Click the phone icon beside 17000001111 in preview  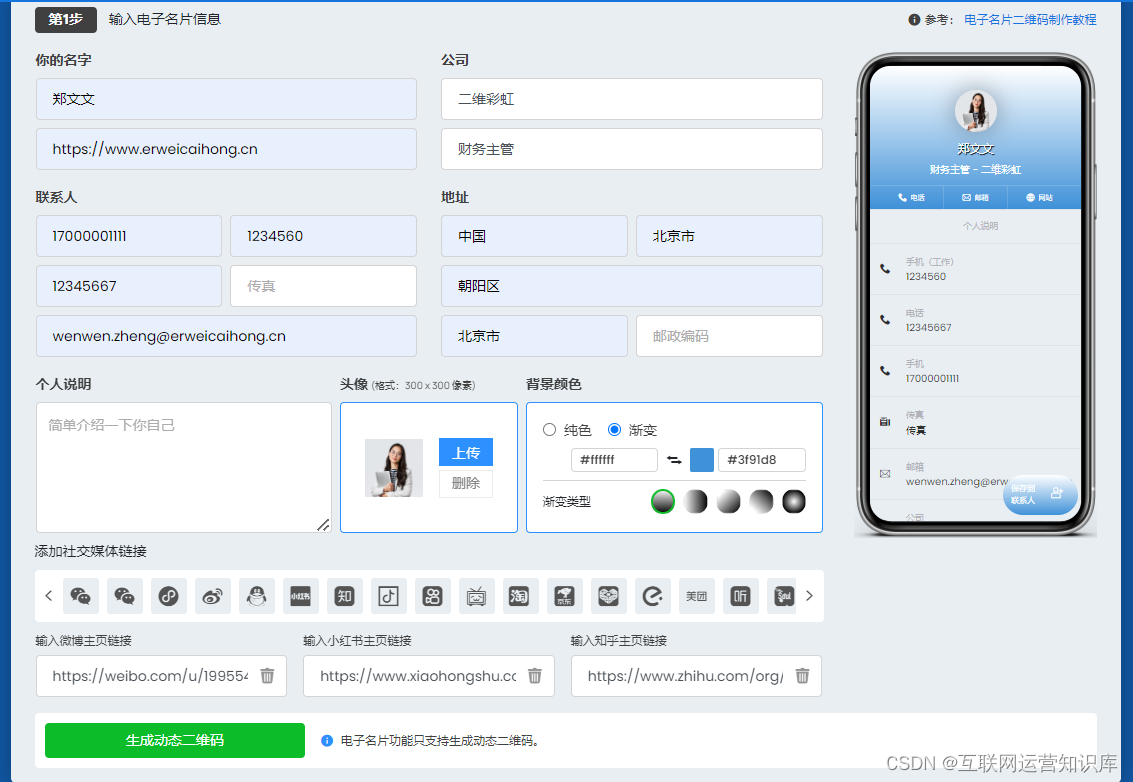[885, 371]
